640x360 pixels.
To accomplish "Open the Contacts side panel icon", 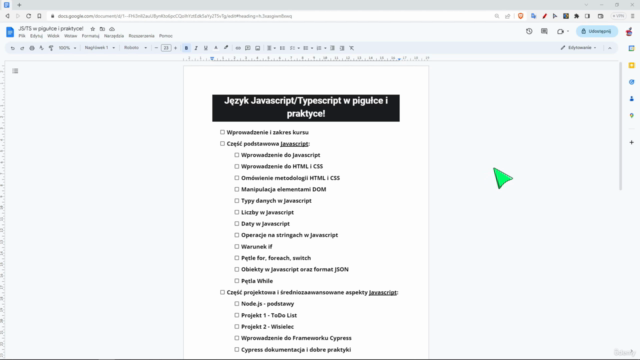I will (x=631, y=99).
